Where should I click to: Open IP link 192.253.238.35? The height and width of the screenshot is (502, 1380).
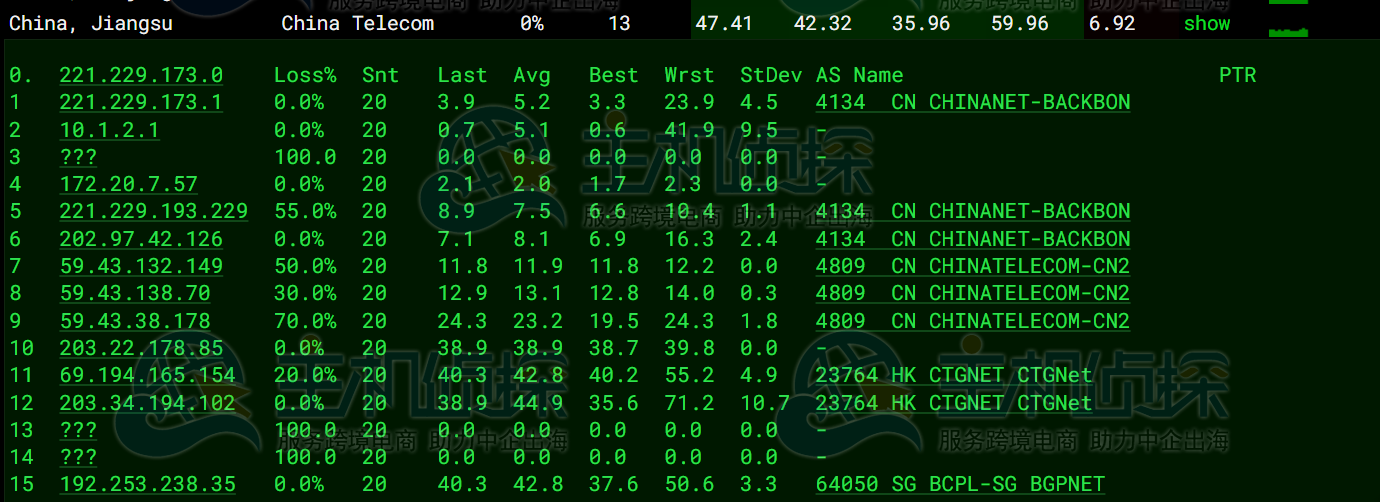point(148,484)
